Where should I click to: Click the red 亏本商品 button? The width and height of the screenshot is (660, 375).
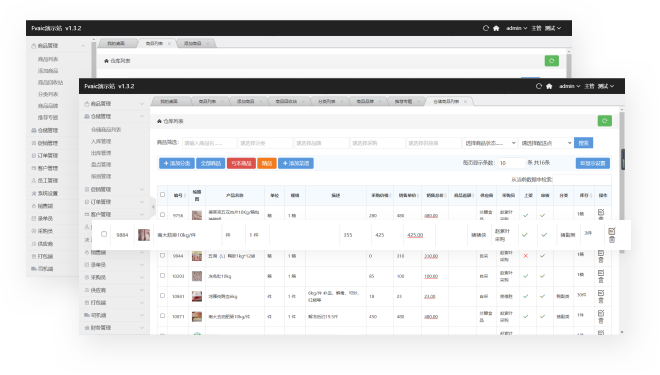[241, 163]
